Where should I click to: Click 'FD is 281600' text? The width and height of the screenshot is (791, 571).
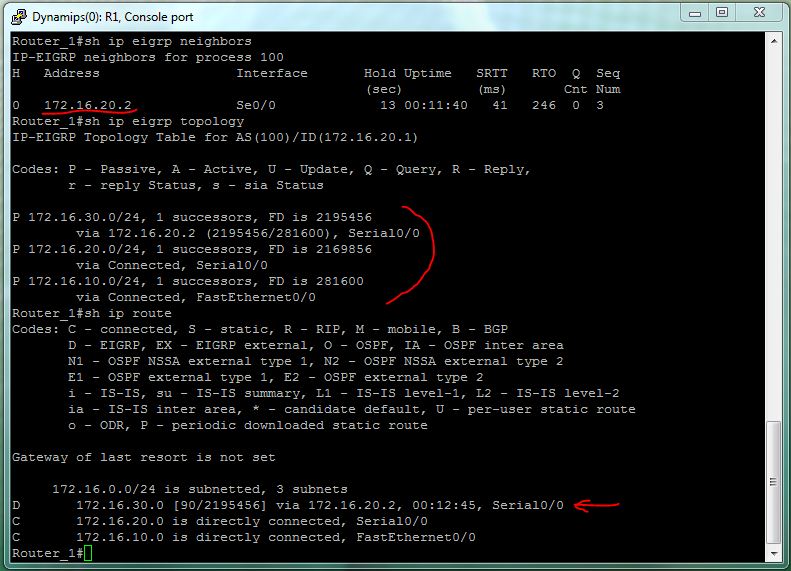click(x=316, y=281)
